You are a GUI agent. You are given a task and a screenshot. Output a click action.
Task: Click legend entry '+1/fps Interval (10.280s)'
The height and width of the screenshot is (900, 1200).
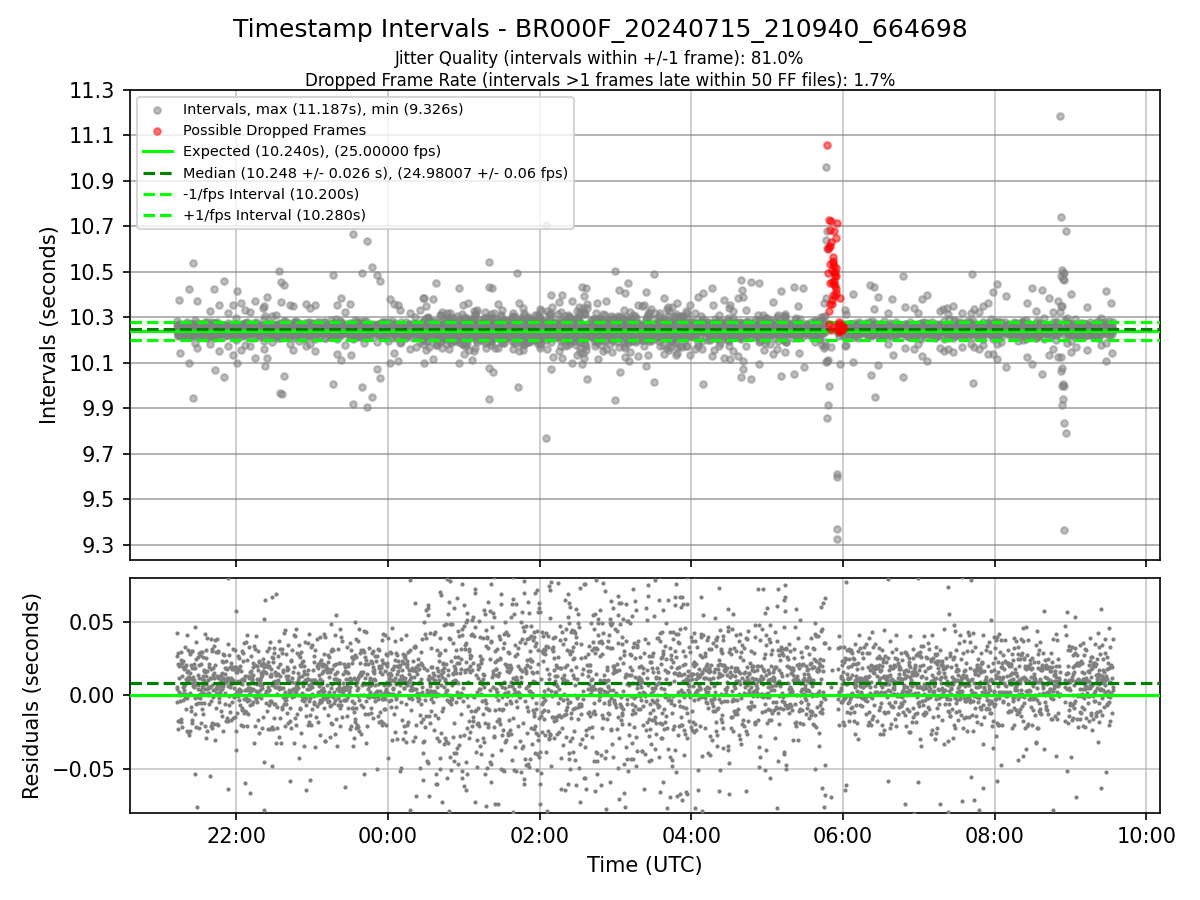pos(274,215)
